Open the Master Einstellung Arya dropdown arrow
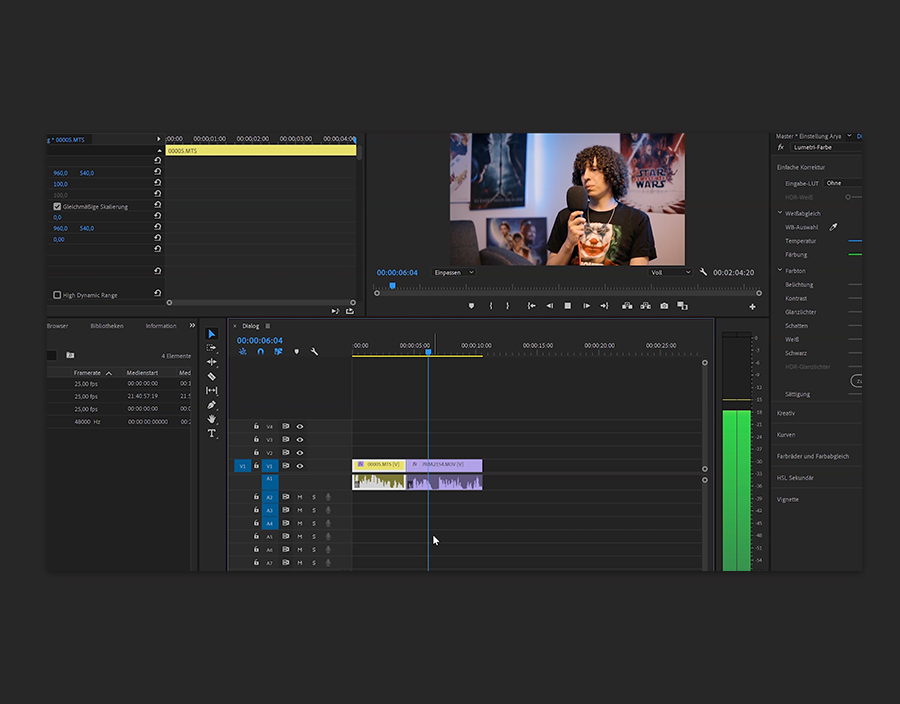This screenshot has width=900, height=704. tap(849, 136)
